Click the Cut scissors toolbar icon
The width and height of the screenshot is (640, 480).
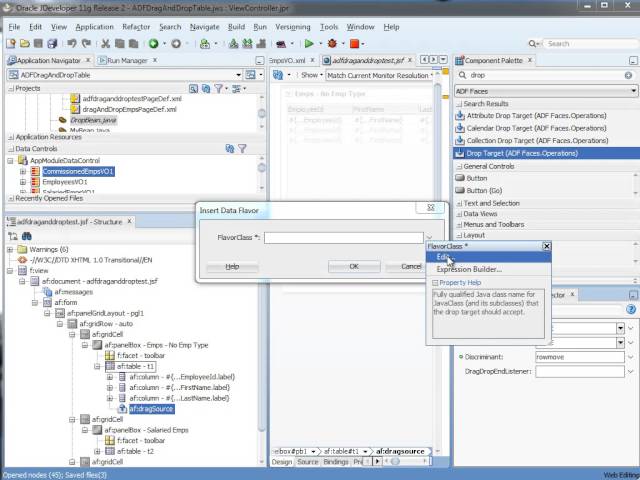tap(106, 43)
